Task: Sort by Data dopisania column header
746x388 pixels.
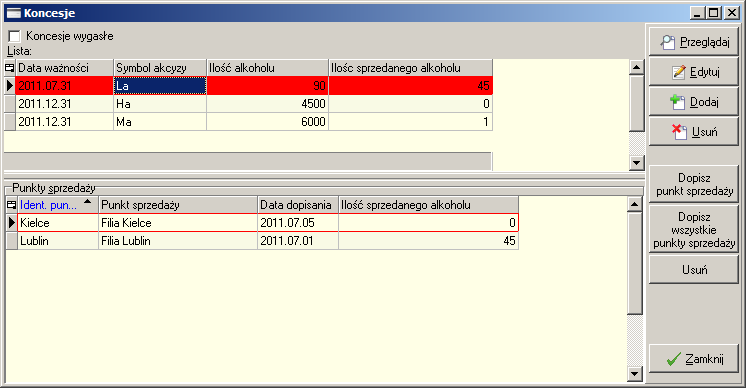Action: (x=298, y=205)
